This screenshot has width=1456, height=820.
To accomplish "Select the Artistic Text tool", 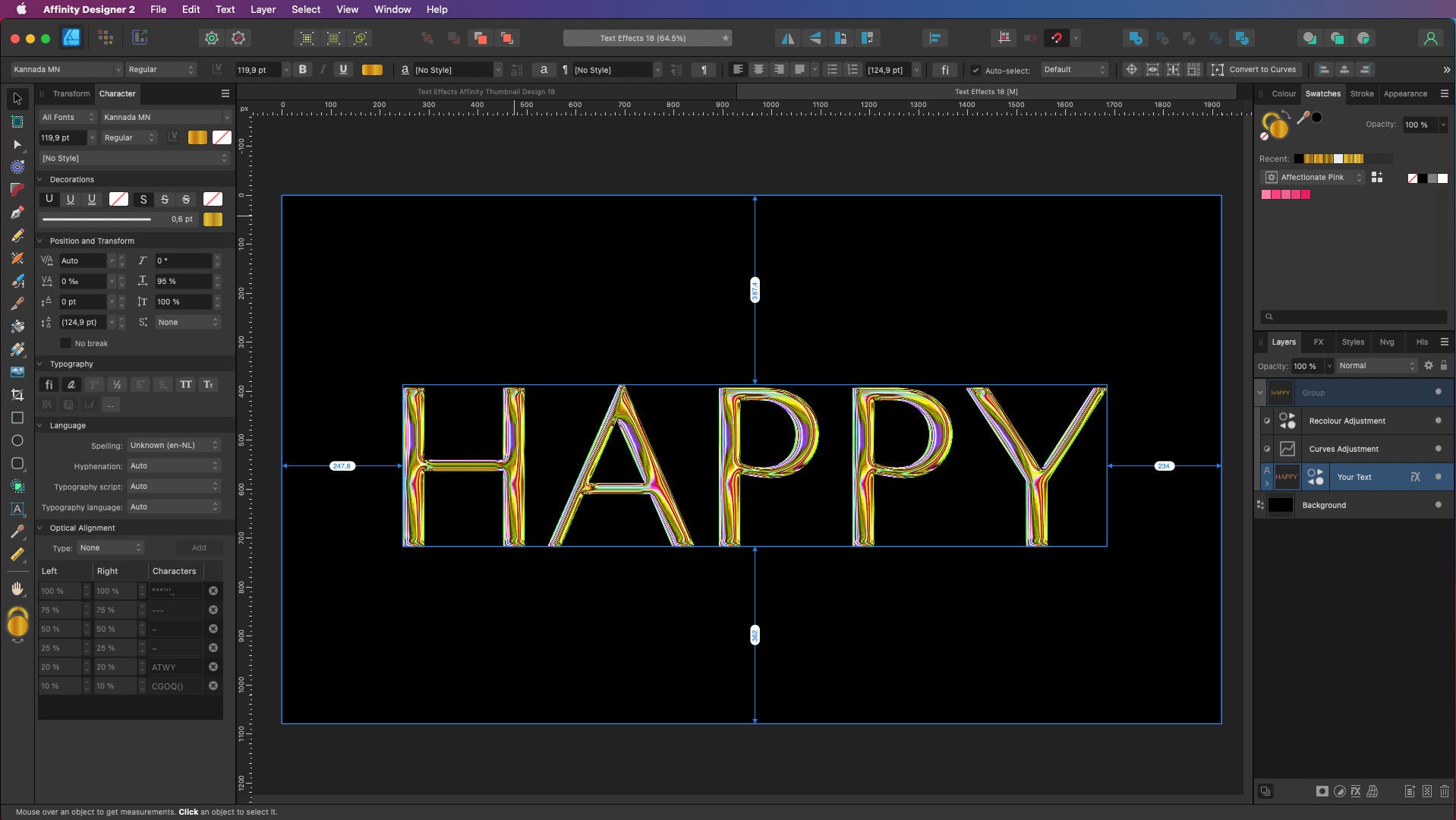I will point(17,510).
